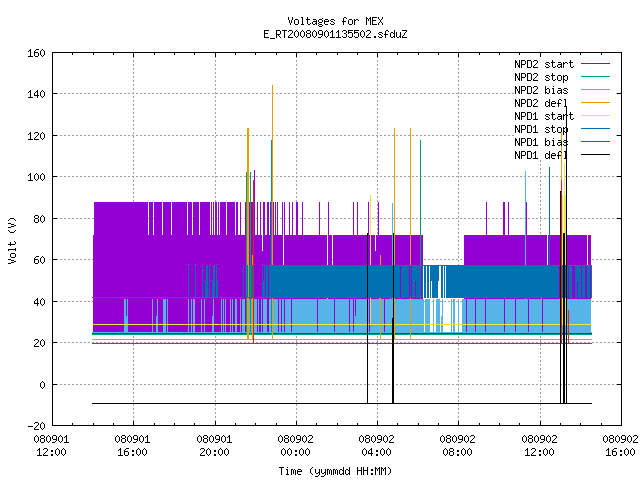
Task: Click the black line sample beside NPD1 defl
Action: pos(595,155)
